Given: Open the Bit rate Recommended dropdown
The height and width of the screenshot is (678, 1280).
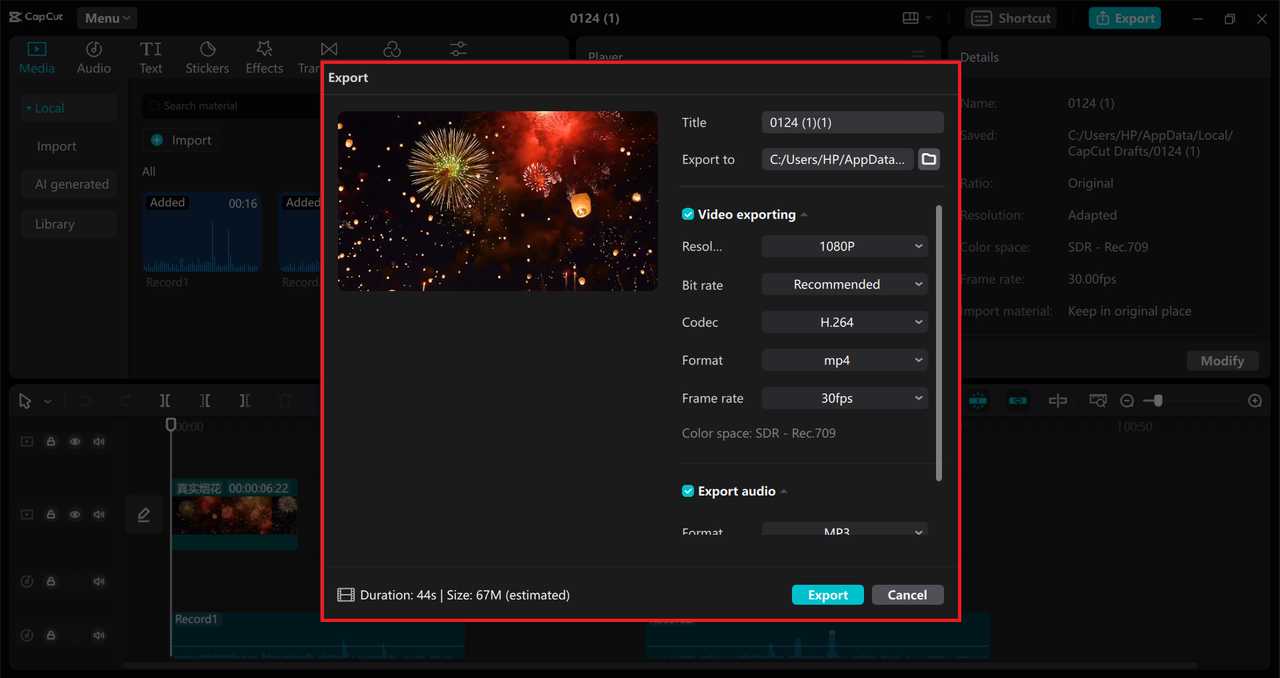Looking at the screenshot, I should coord(845,284).
